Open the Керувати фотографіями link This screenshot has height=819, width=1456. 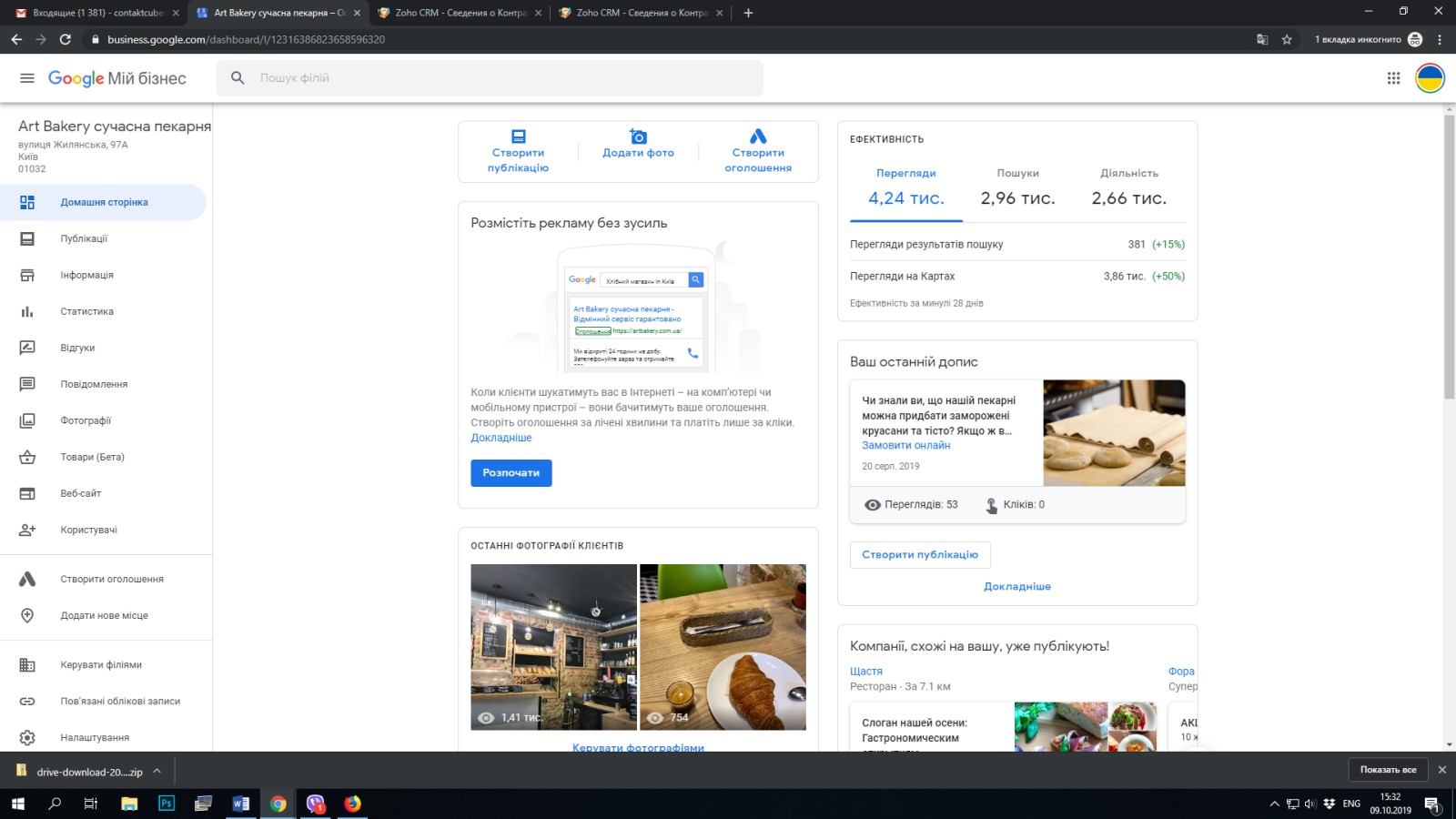(x=638, y=747)
